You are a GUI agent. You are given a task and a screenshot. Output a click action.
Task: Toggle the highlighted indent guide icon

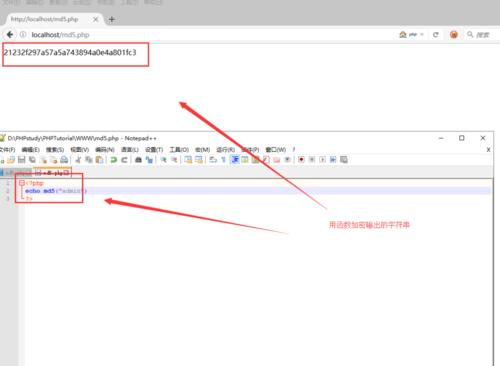point(235,160)
